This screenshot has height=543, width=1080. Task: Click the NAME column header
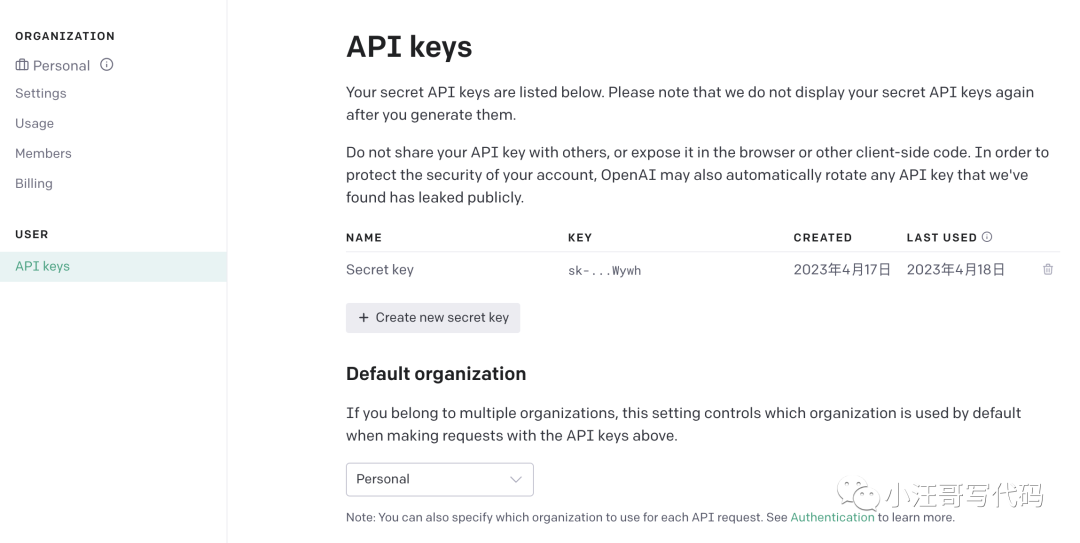364,238
